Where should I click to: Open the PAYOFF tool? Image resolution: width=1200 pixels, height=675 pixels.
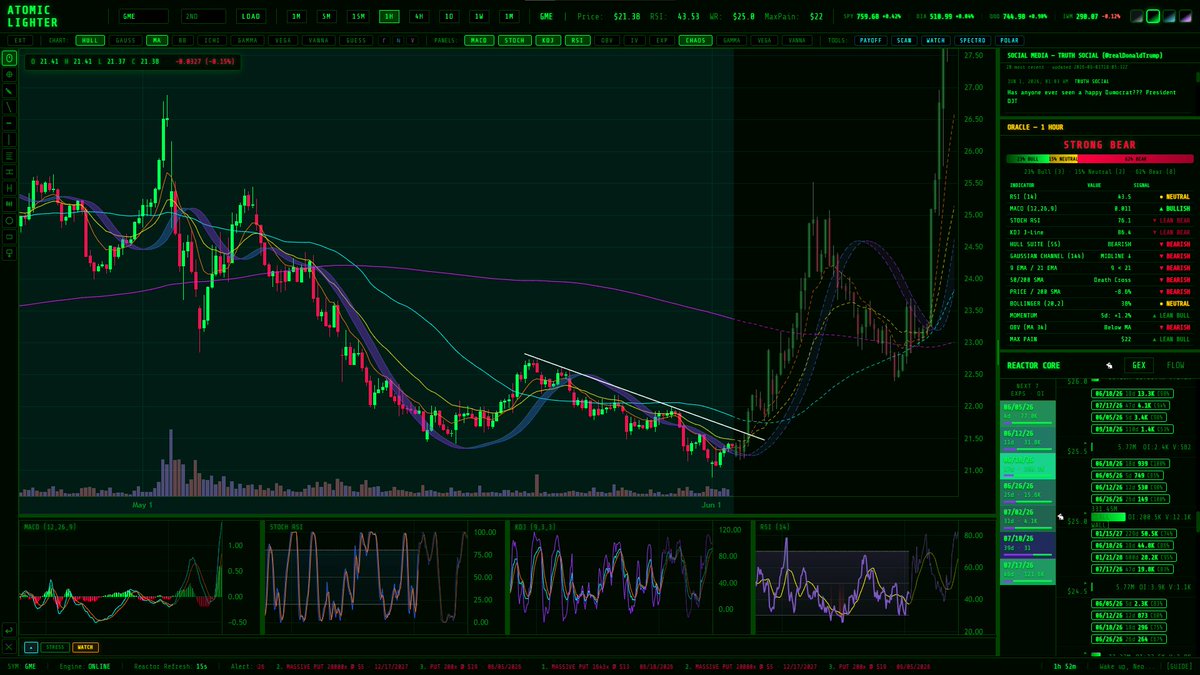click(871, 40)
